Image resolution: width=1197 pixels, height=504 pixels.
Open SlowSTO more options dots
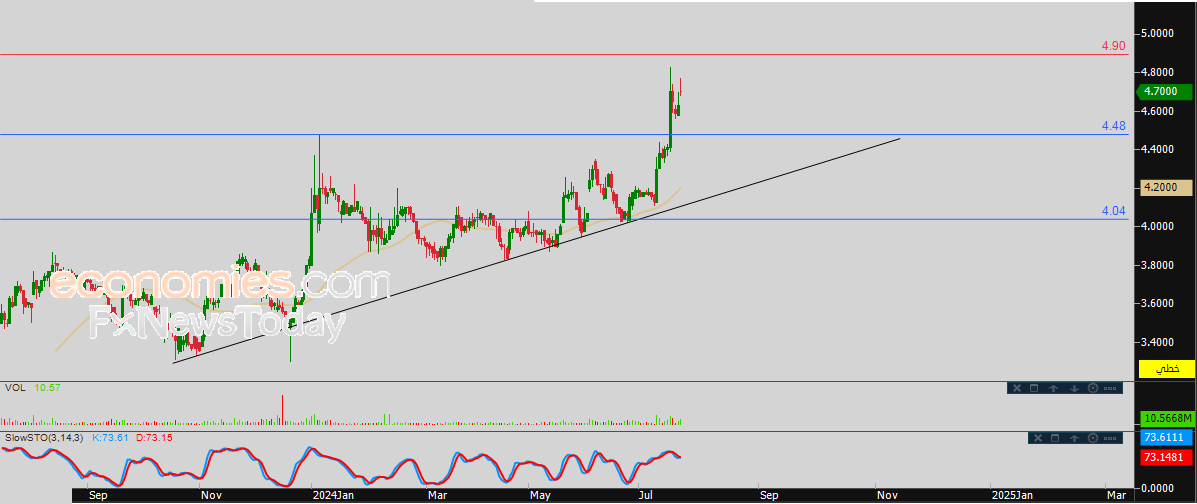pyautogui.click(x=1110, y=438)
